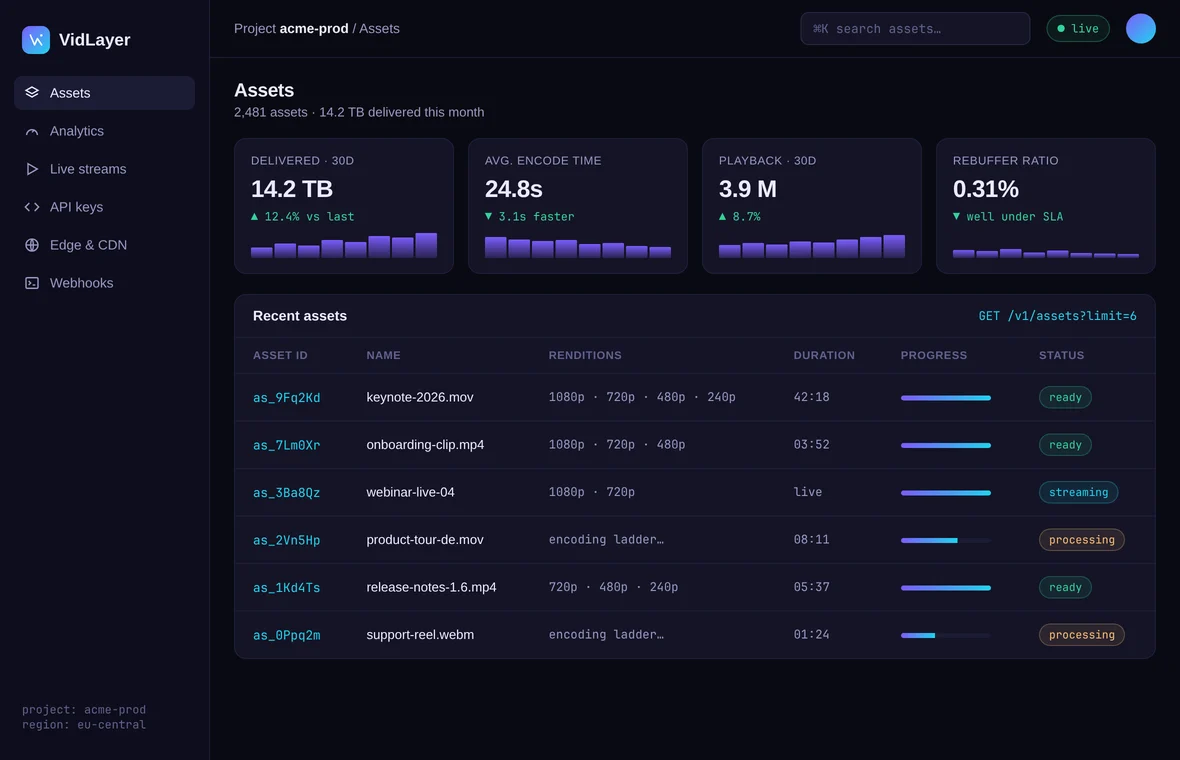Click the PROGRESS column header
This screenshot has width=1180, height=760.
point(934,355)
